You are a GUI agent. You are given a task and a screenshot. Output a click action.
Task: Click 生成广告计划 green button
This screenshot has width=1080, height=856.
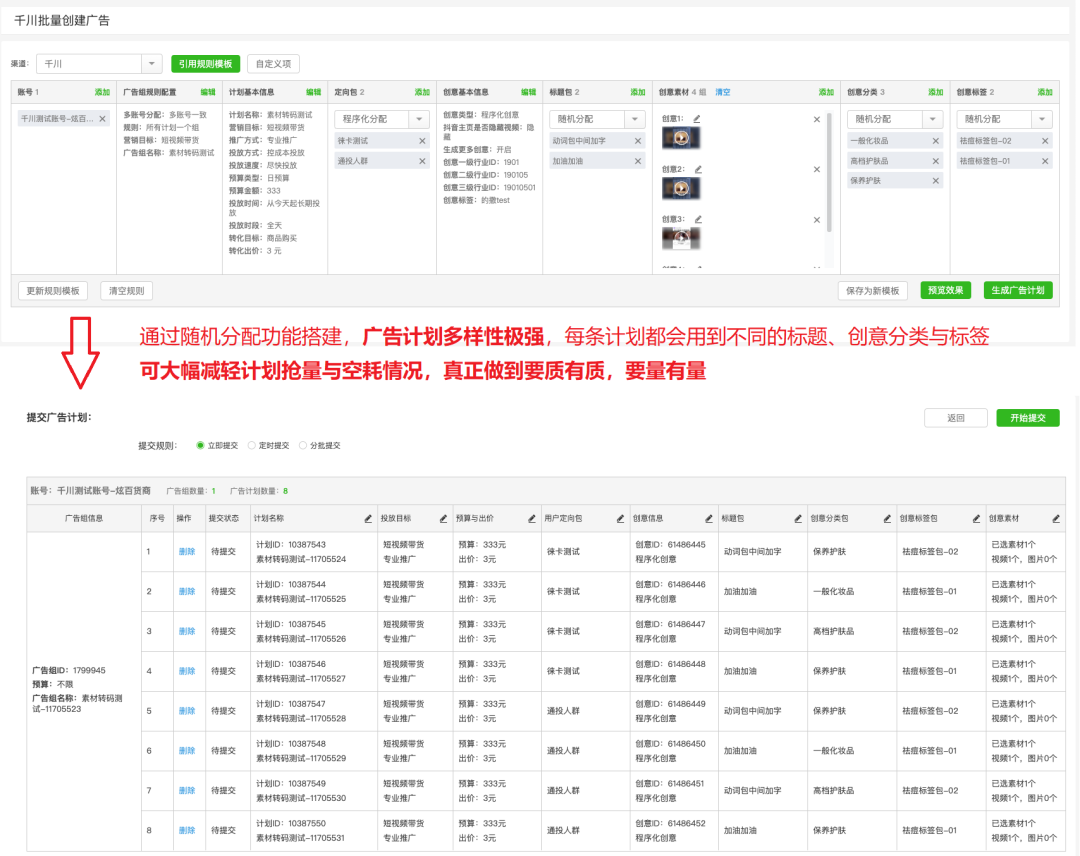(x=1018, y=291)
